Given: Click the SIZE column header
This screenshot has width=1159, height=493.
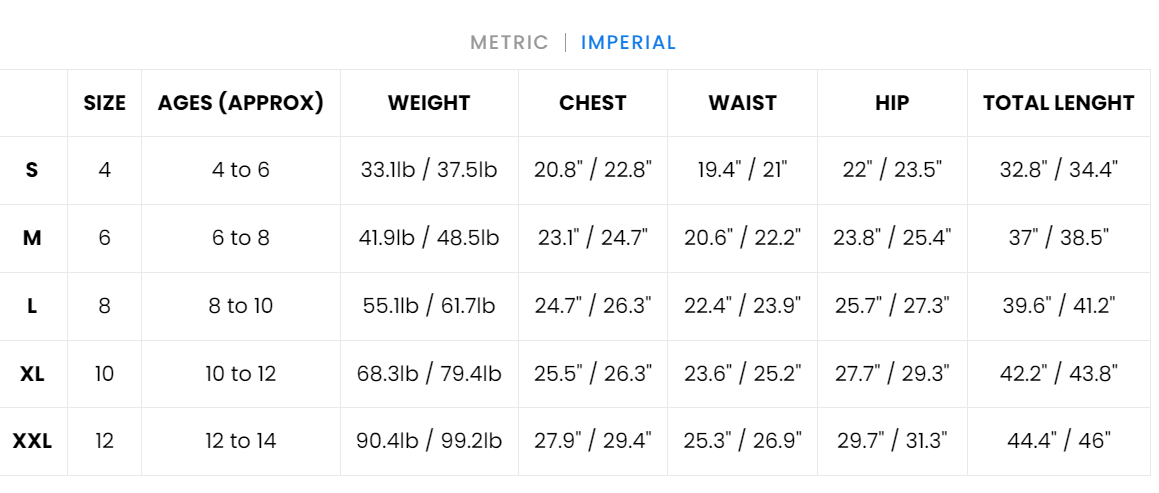Looking at the screenshot, I should (105, 103).
